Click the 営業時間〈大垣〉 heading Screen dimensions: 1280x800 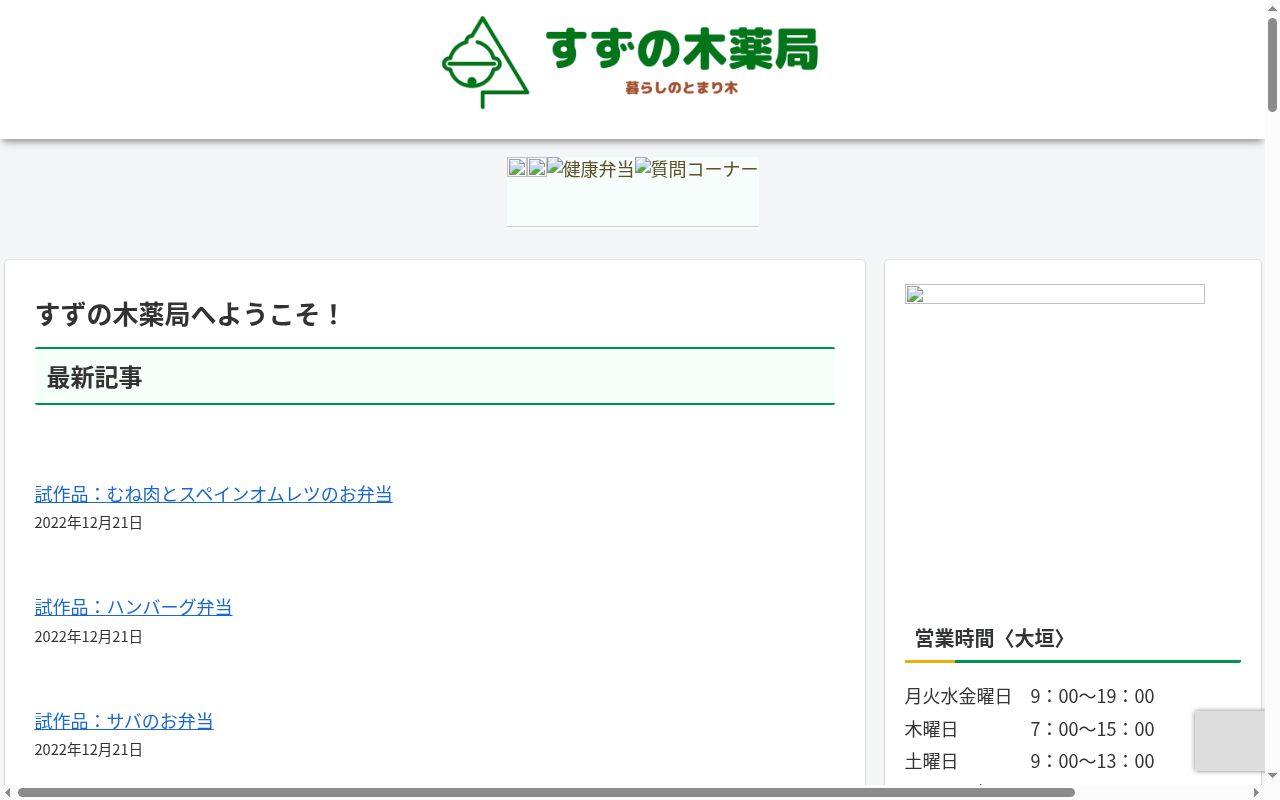[1073, 639]
